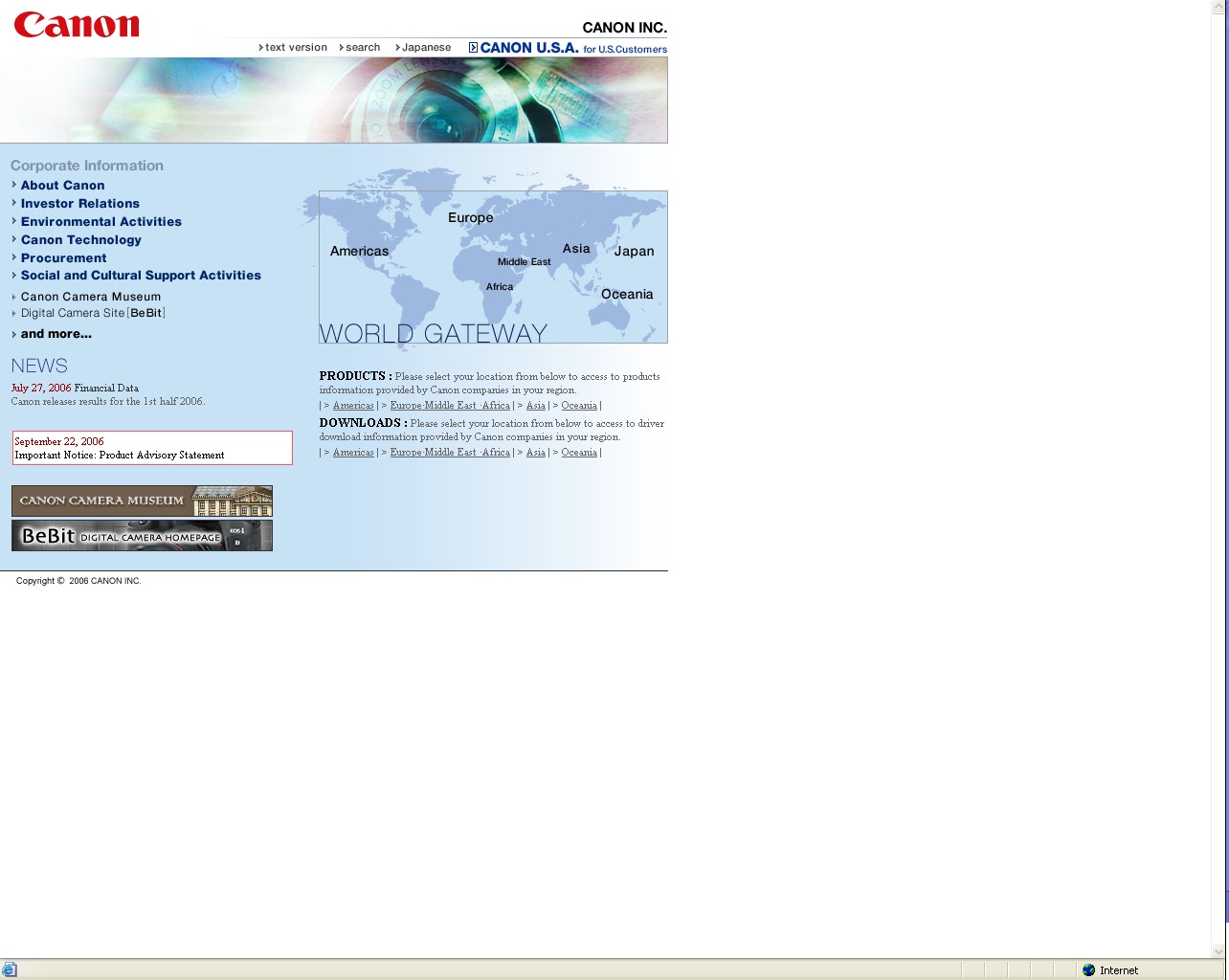Click the Internet zone globe icon
The height and width of the screenshot is (980, 1229).
(x=1088, y=970)
